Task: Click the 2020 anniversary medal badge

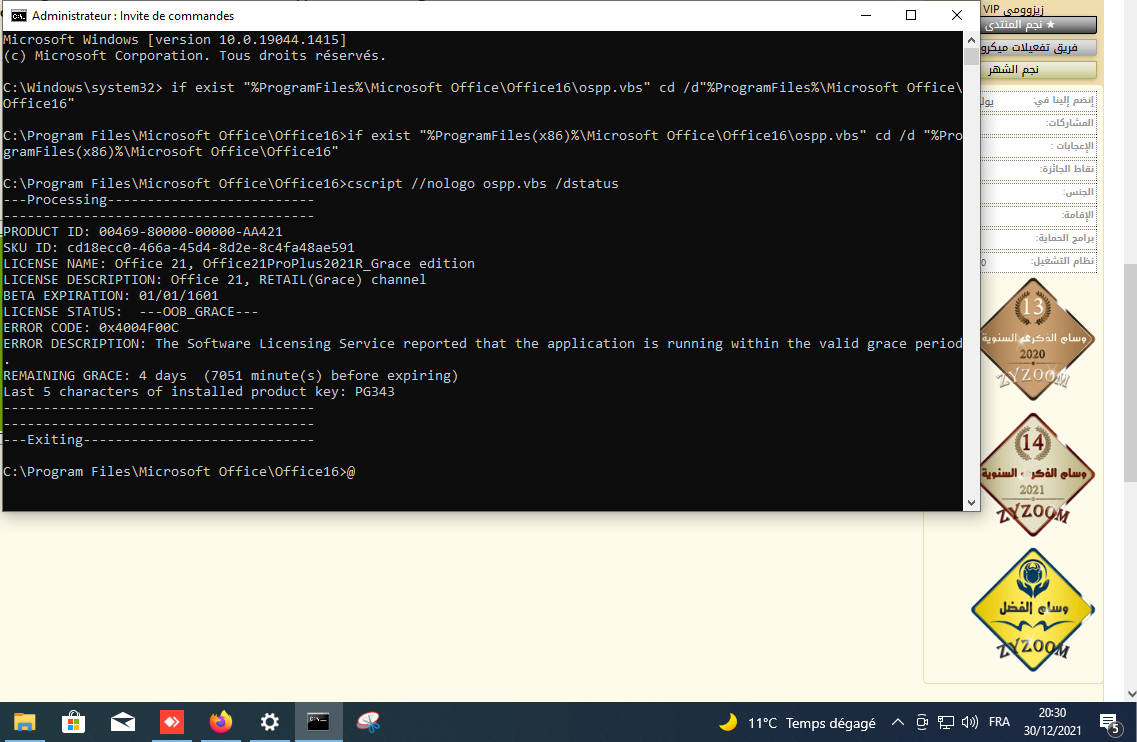Action: click(1034, 339)
